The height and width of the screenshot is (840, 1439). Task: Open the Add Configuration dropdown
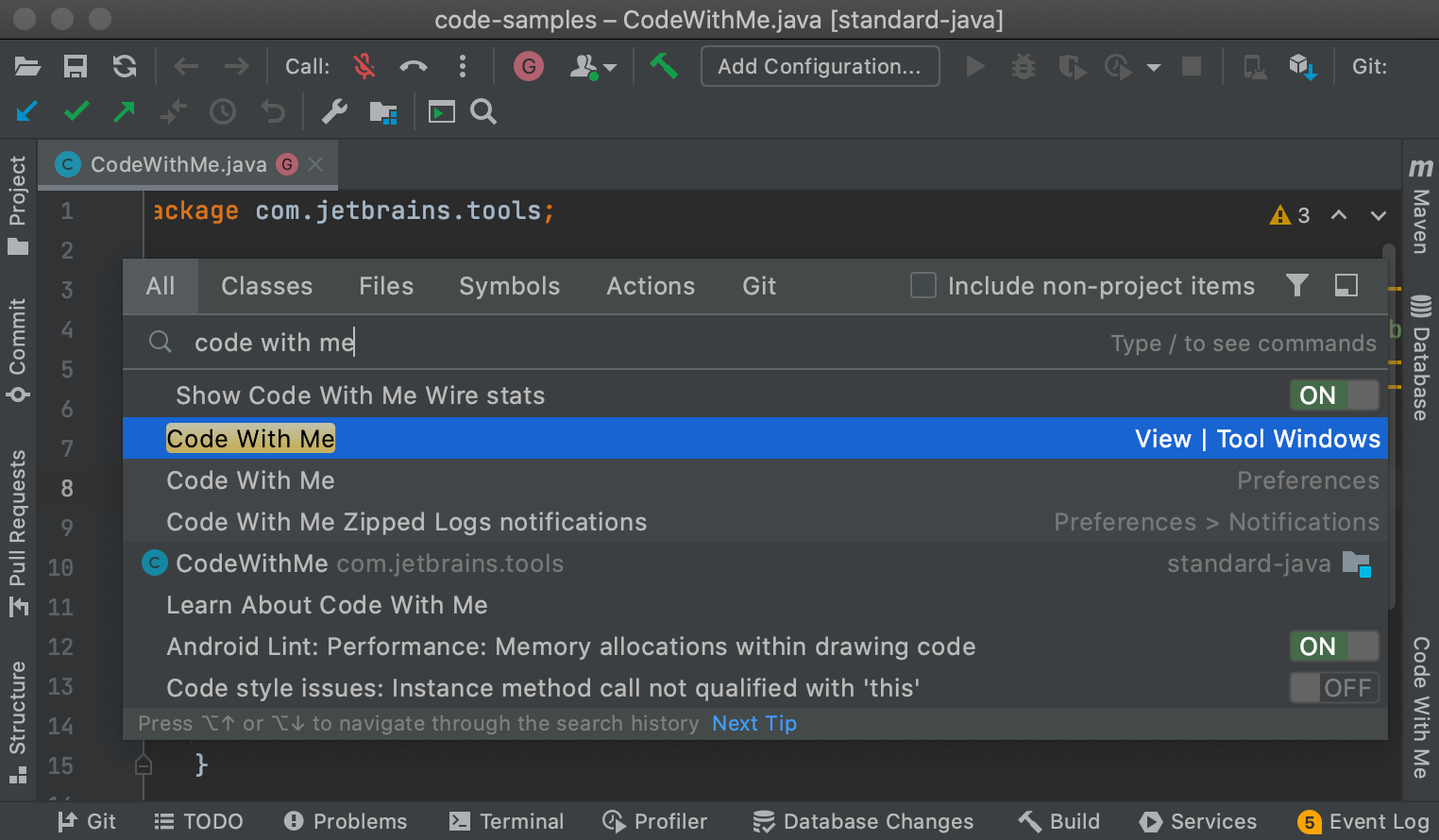point(820,66)
